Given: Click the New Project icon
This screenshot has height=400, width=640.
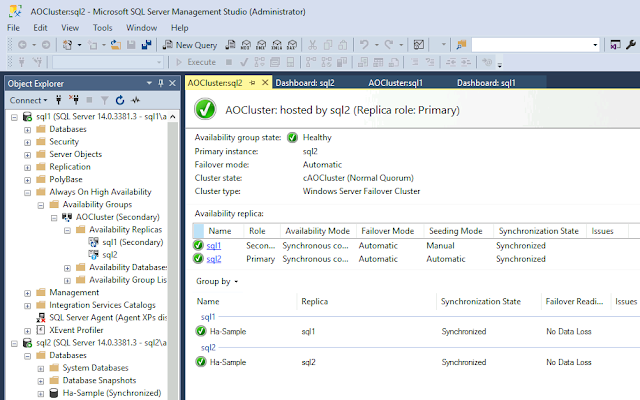Looking at the screenshot, I should [67, 45].
